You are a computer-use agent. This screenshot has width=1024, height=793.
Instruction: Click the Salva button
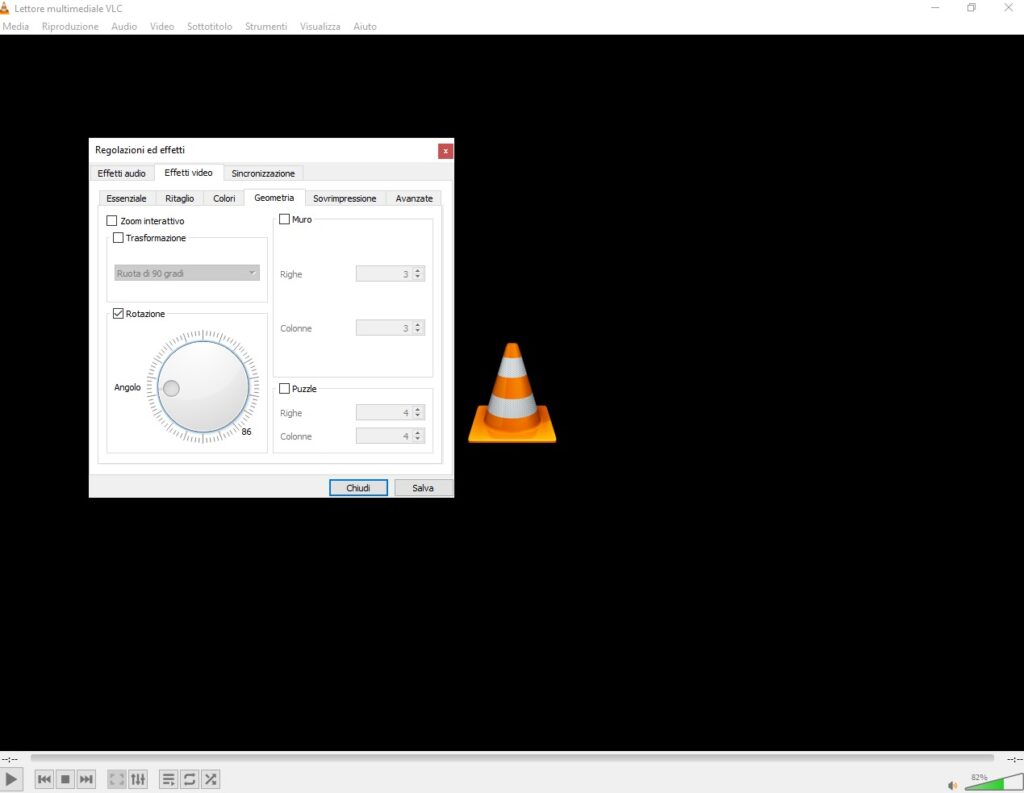[423, 488]
